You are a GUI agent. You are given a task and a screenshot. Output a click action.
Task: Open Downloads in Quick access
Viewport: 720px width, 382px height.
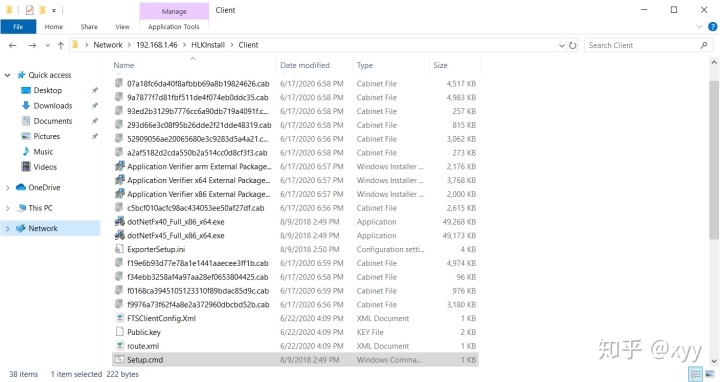[52, 106]
